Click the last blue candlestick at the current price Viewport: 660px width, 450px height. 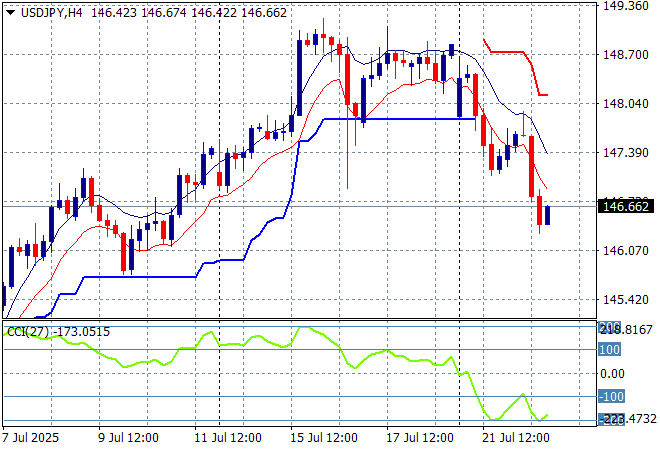tap(547, 215)
